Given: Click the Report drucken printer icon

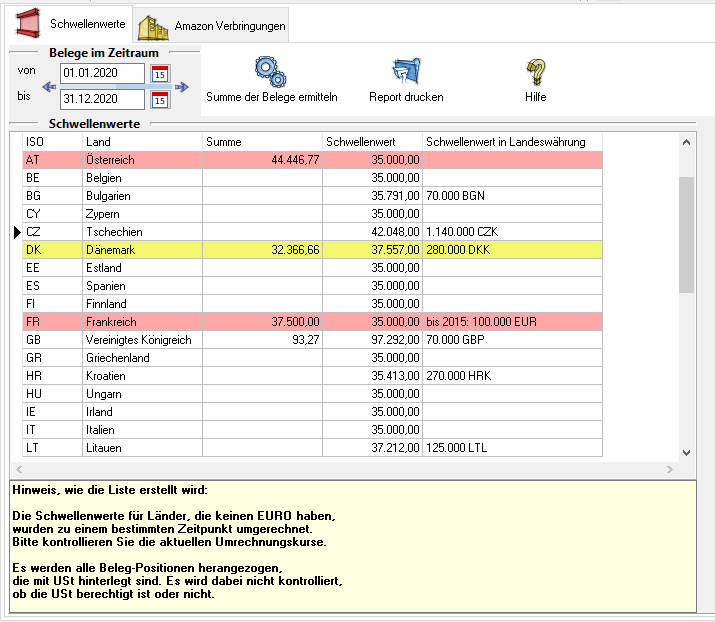Looking at the screenshot, I should 405,71.
